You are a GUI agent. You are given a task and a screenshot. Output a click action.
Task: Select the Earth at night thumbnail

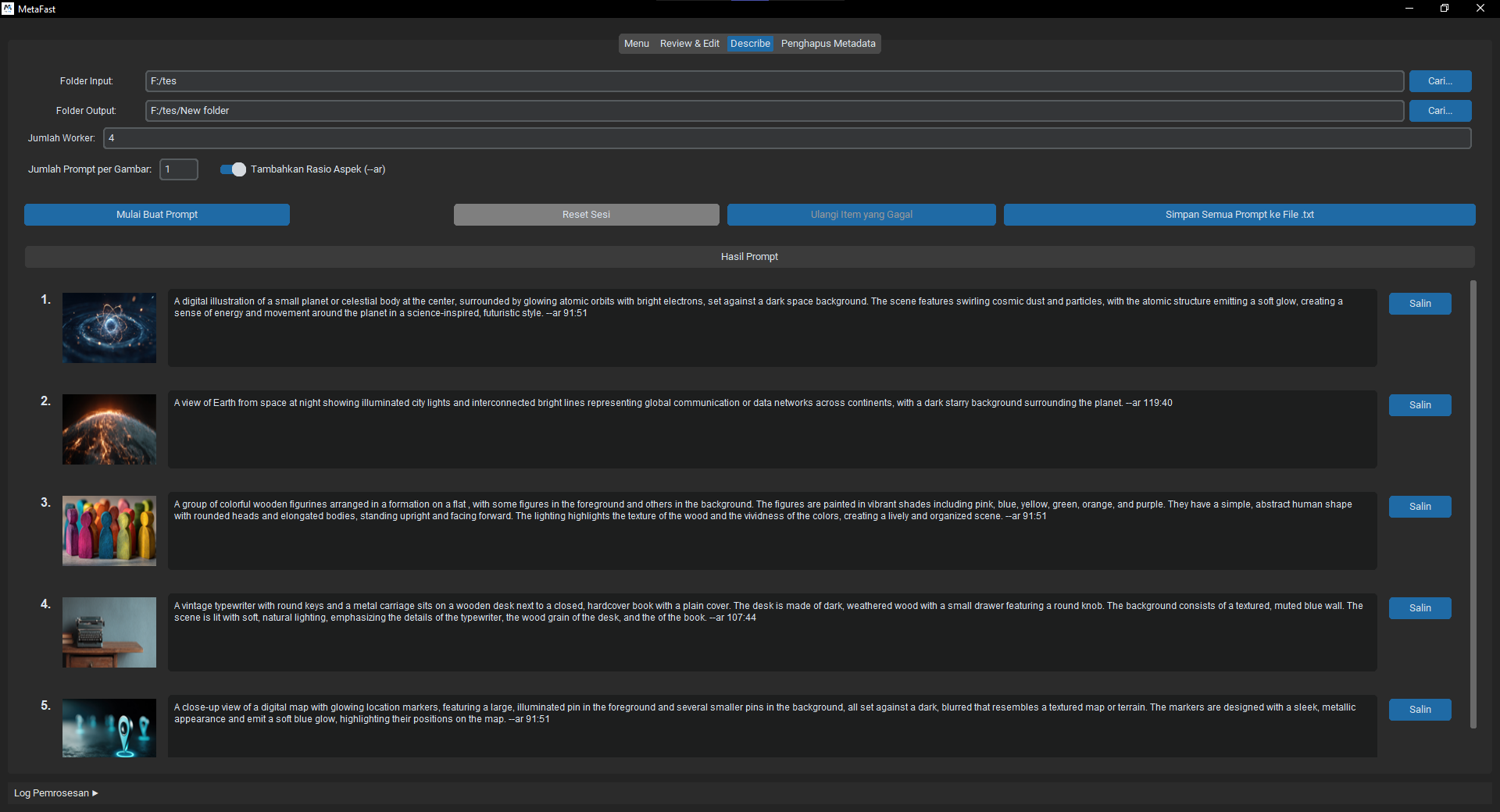click(x=109, y=429)
